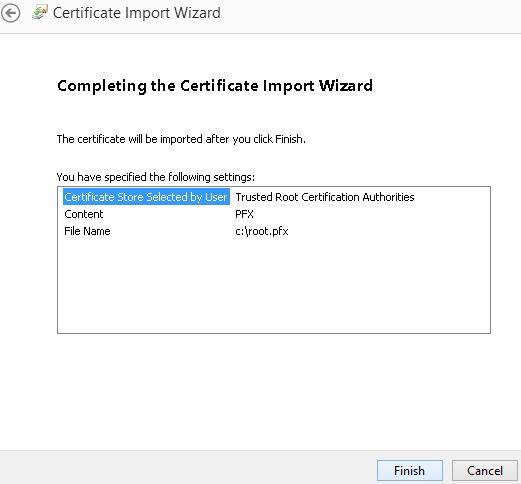Go back using the circular arrow button

(11, 13)
